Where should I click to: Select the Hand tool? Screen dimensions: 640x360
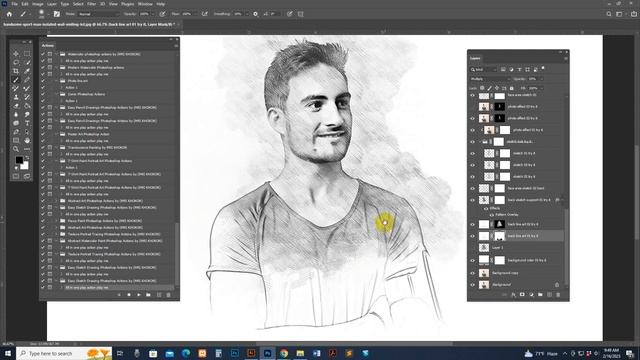(x=27, y=140)
